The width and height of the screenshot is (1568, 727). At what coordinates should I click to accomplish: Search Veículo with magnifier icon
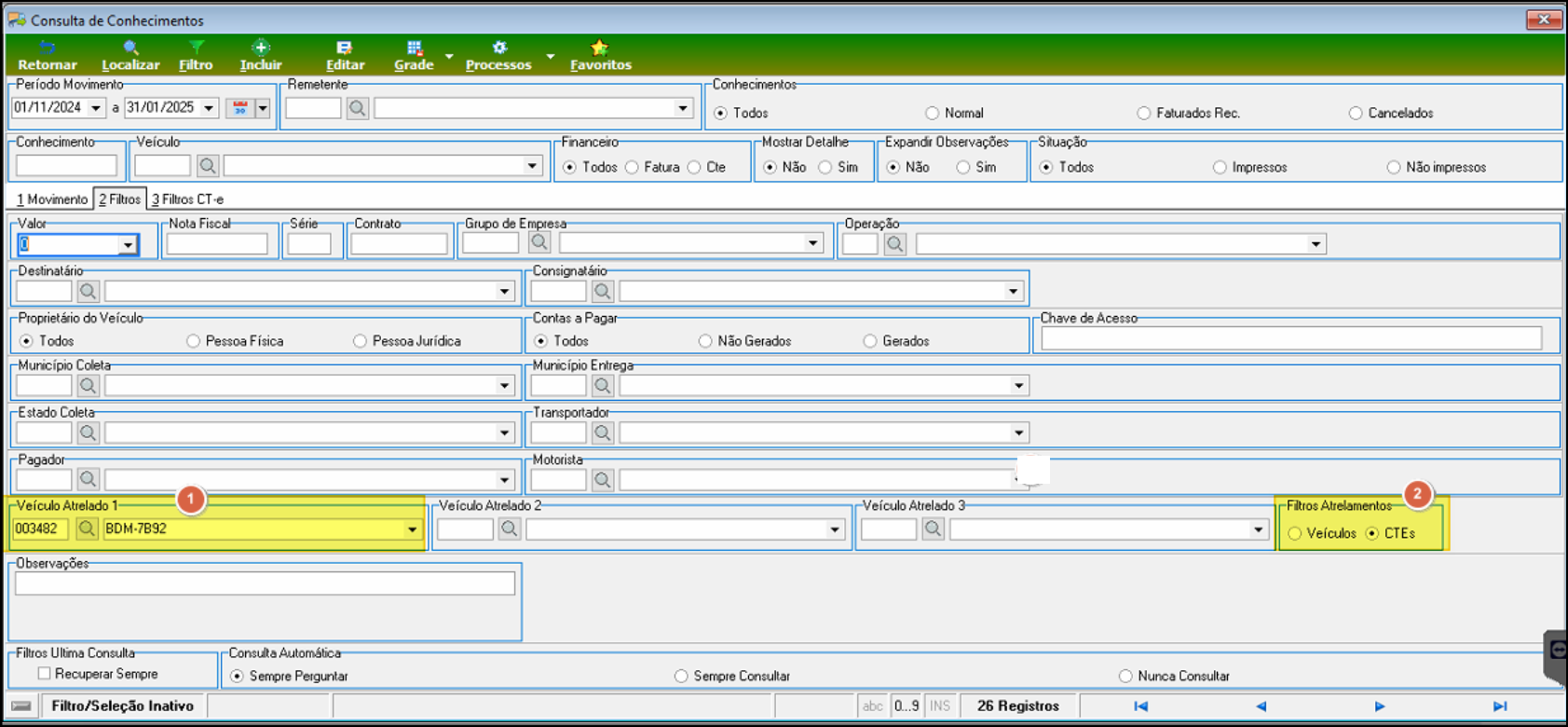tap(207, 166)
